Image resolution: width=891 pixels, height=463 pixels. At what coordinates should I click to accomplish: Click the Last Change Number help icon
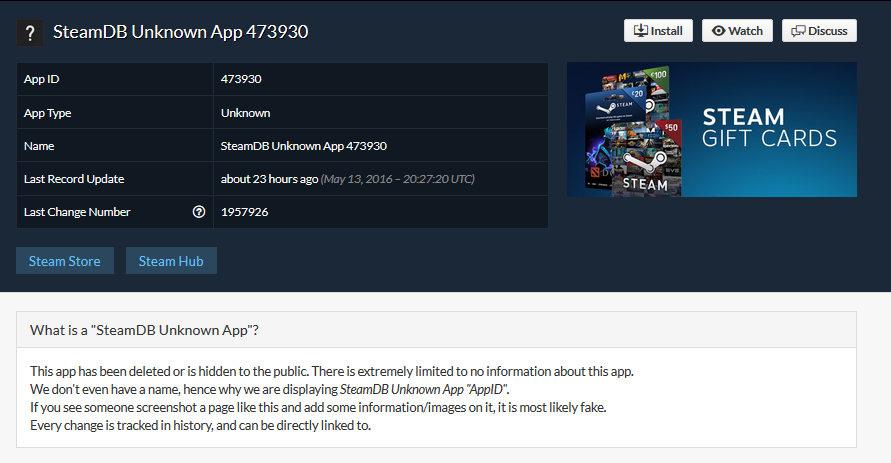(199, 212)
